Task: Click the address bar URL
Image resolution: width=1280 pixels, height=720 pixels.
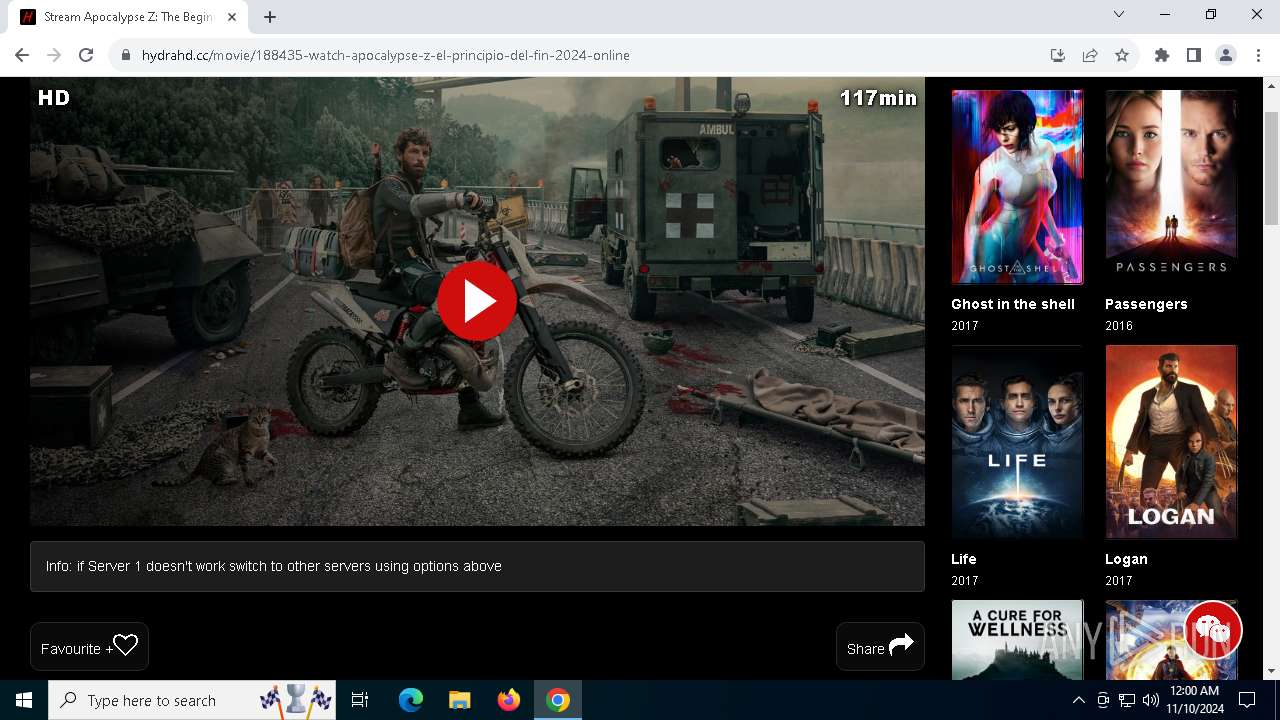Action: (386, 55)
